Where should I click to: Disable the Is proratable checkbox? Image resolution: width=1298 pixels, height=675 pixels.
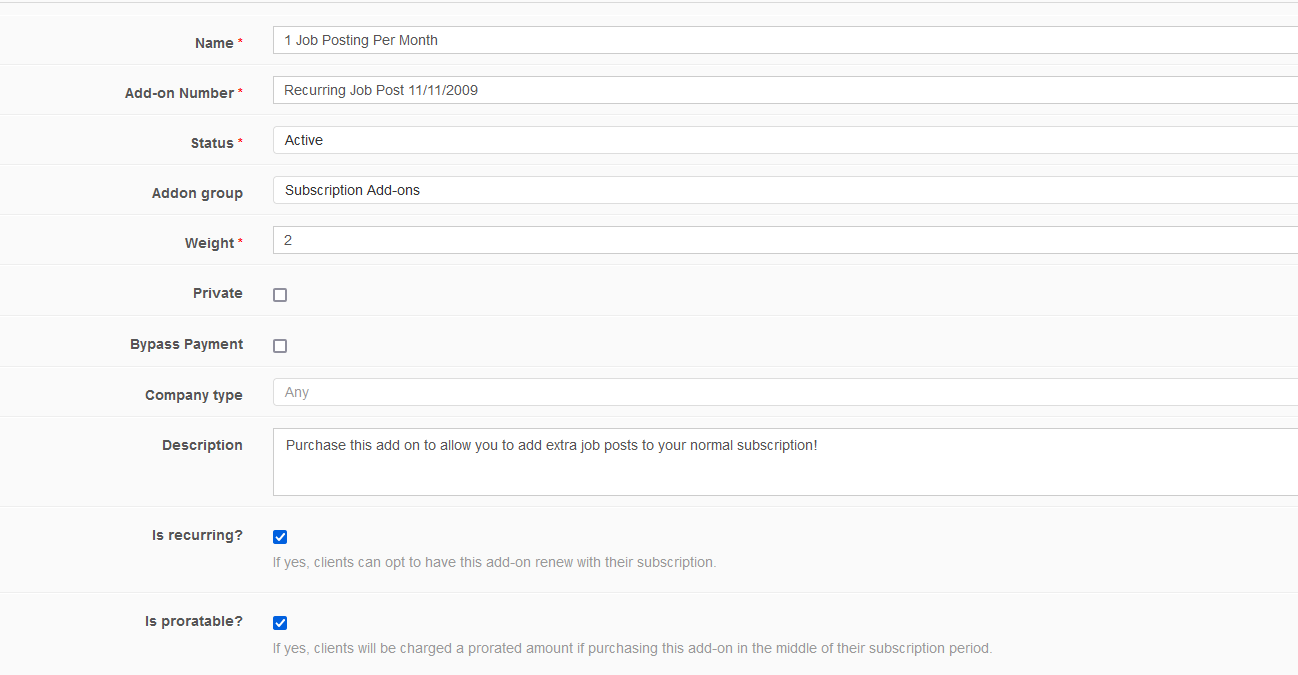coord(280,623)
